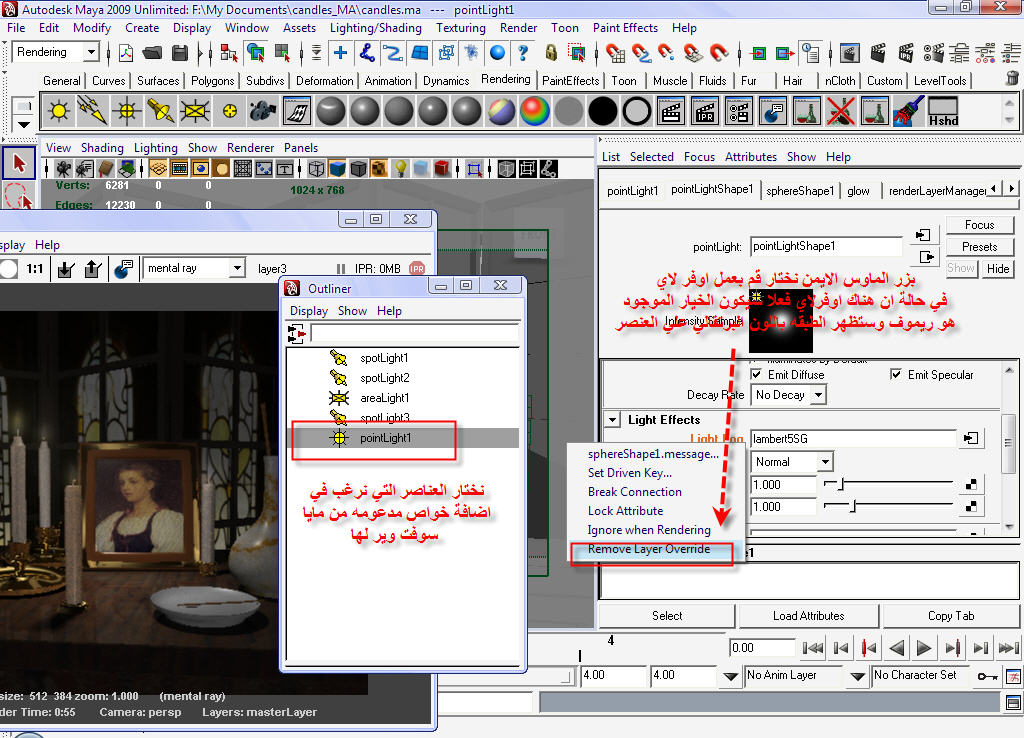Switch to the Polygons shelf tab

(x=212, y=81)
